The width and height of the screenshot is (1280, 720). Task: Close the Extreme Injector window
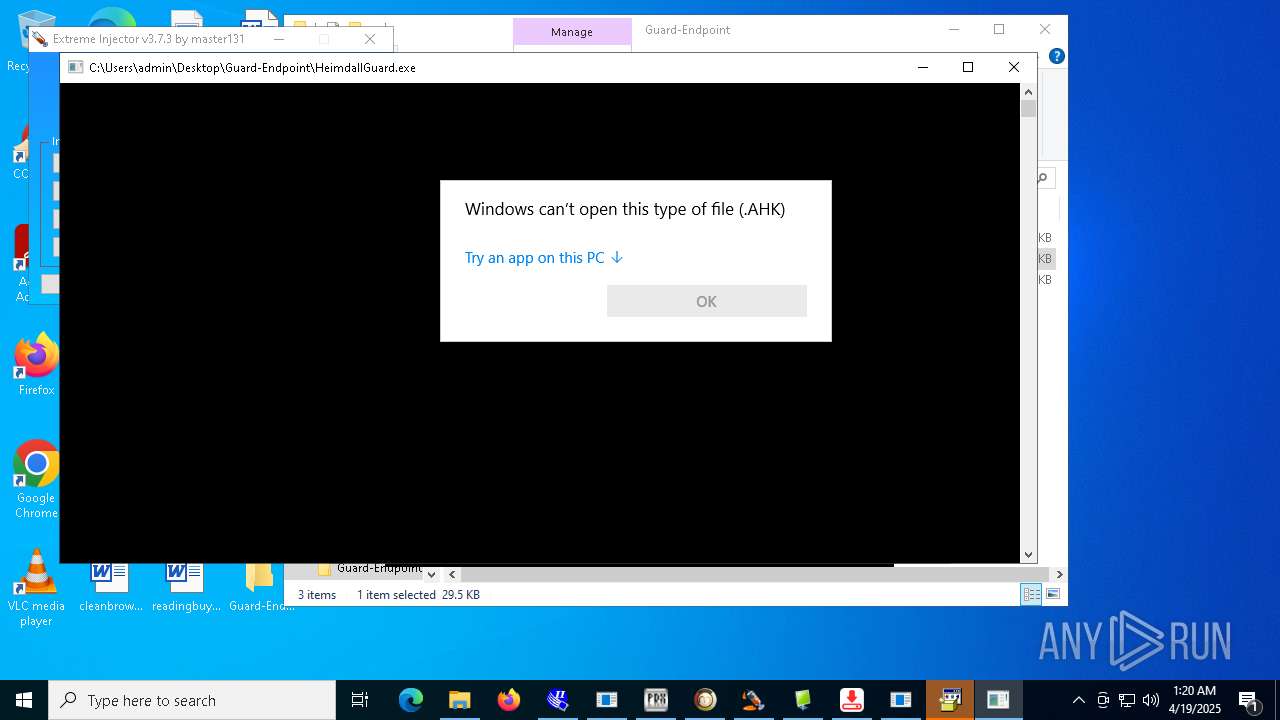tap(370, 39)
